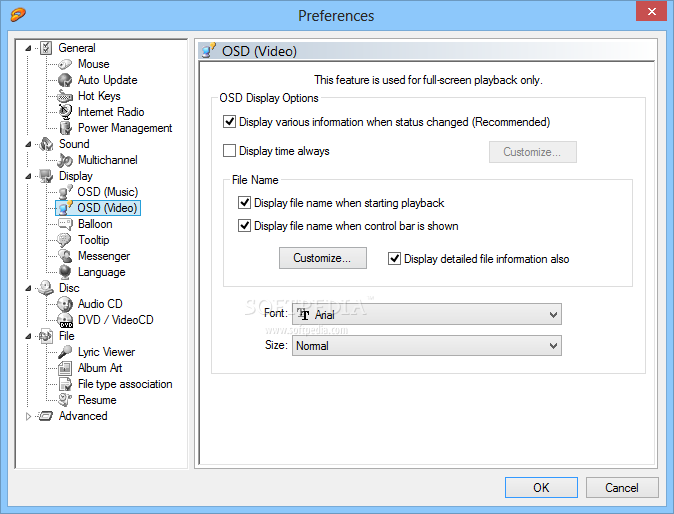Open Internet Radio preferences page
Image resolution: width=674 pixels, height=514 pixels.
click(x=111, y=112)
